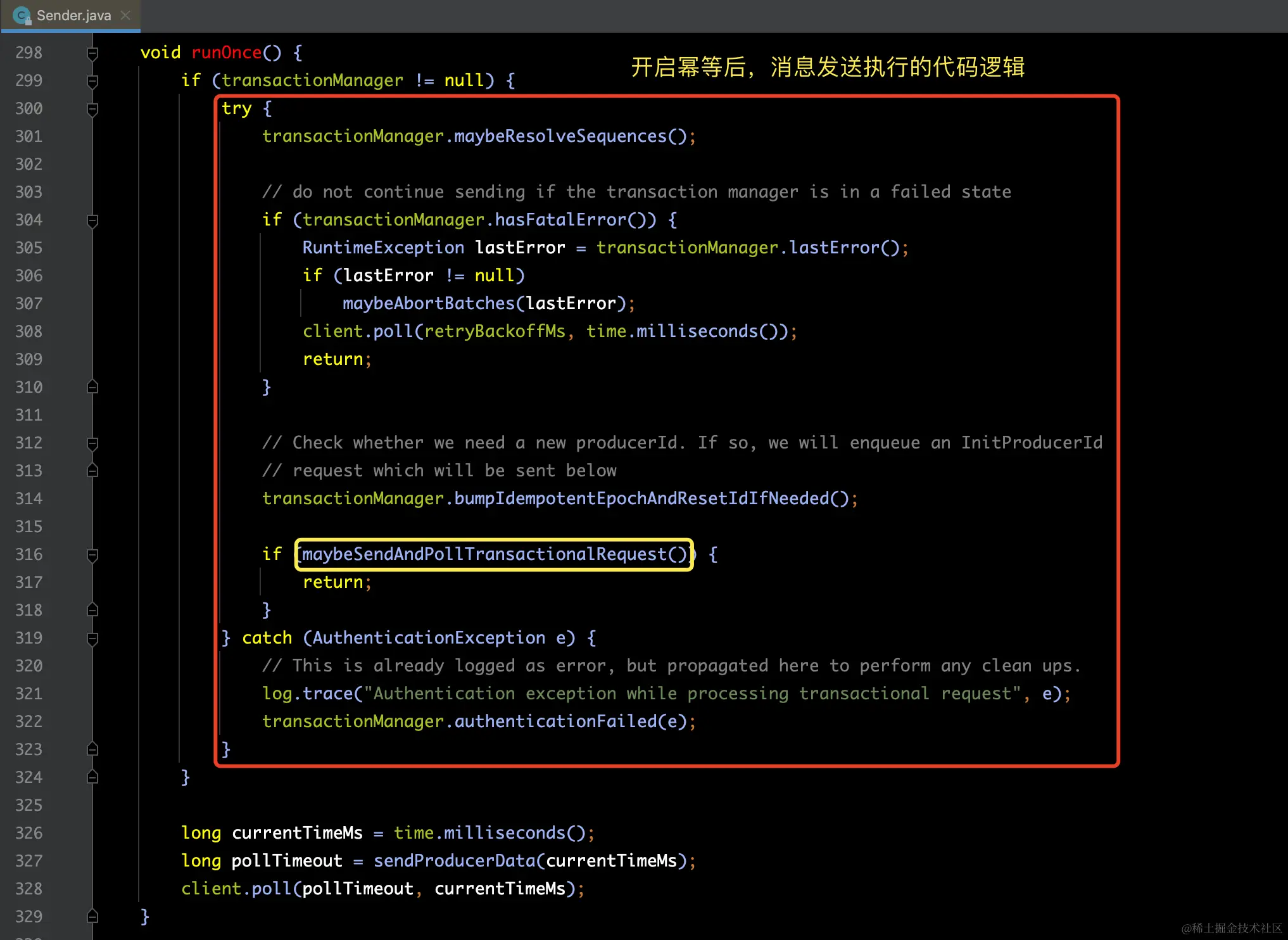Click fold end marker at line 324
Image resolution: width=1288 pixels, height=940 pixels.
[92, 777]
